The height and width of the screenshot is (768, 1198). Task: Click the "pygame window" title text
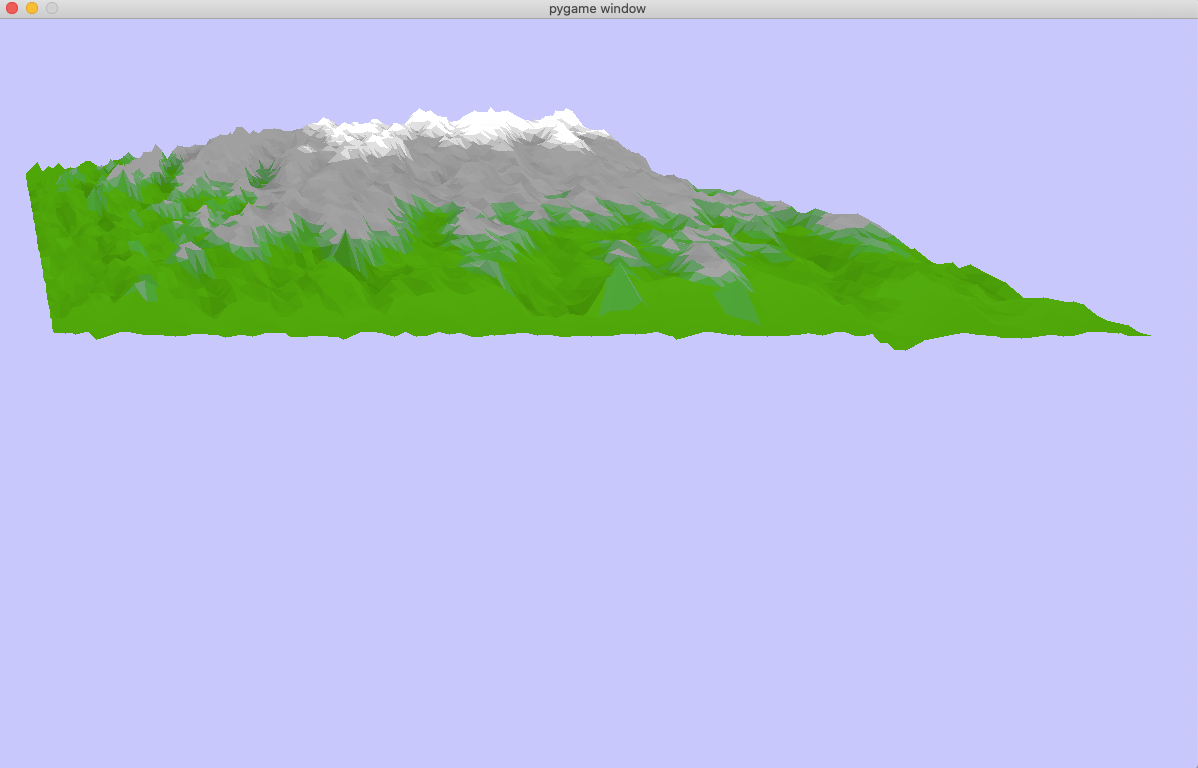pyautogui.click(x=597, y=8)
